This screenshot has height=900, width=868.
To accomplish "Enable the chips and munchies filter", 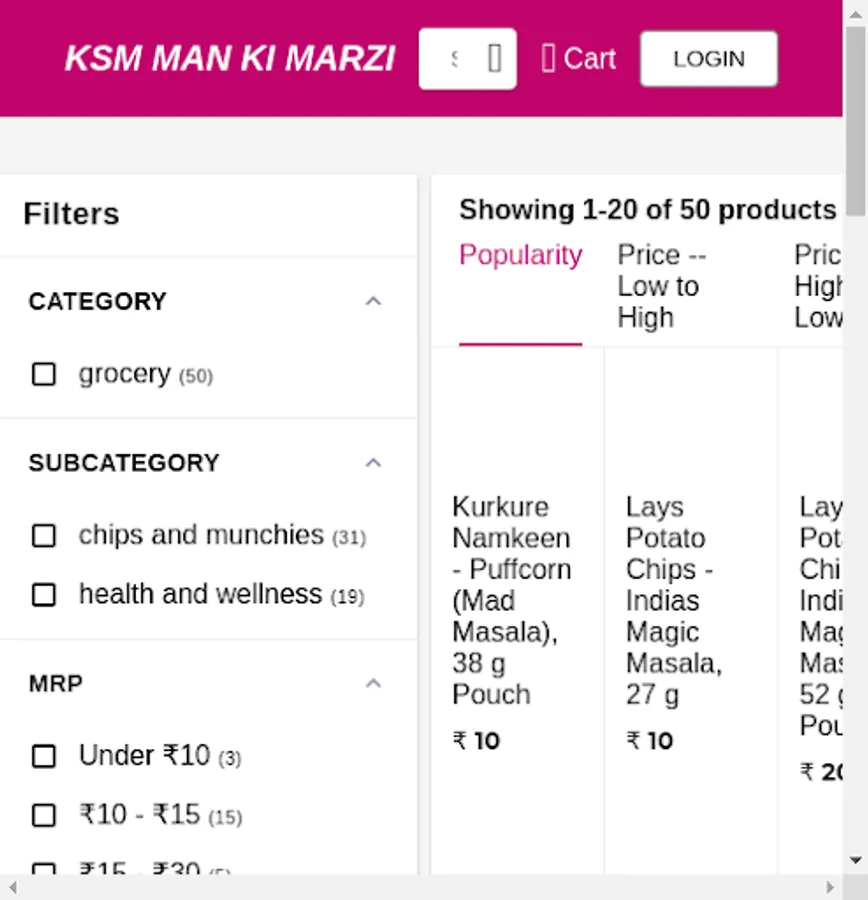I will (x=44, y=536).
